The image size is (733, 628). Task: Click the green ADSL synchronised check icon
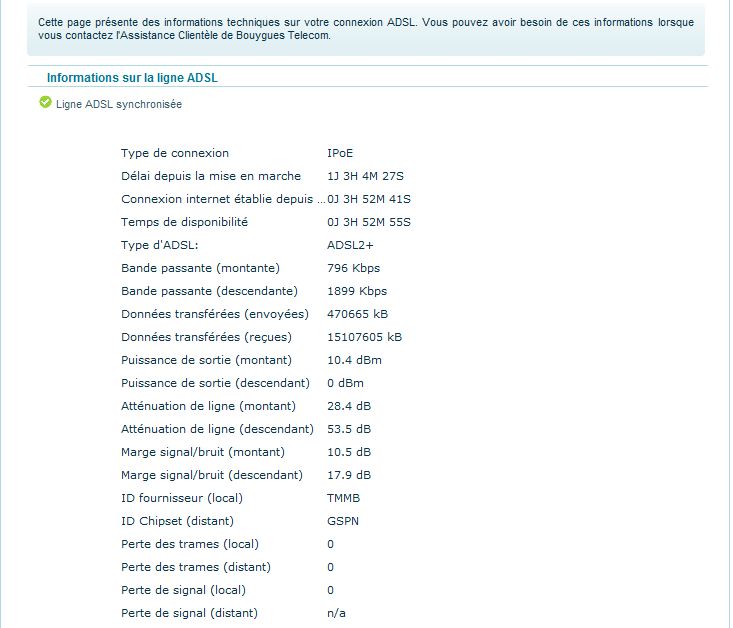pos(45,102)
